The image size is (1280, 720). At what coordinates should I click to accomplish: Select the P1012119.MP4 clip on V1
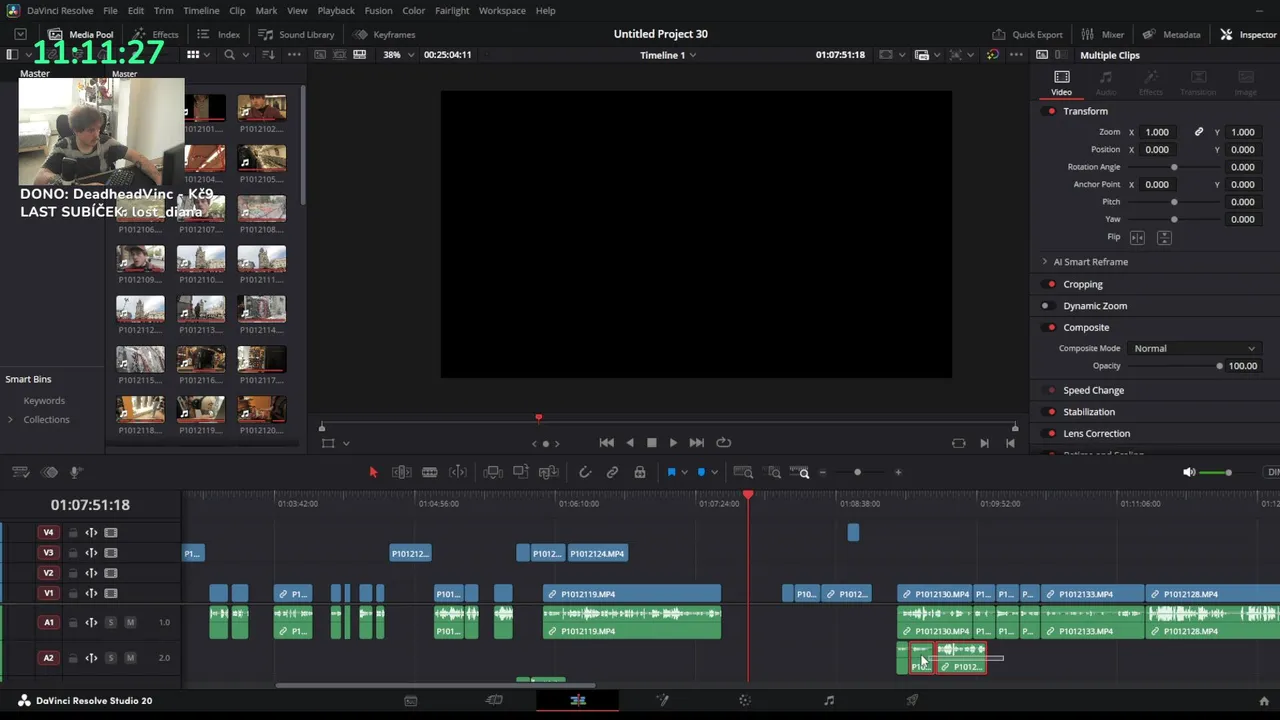(632, 594)
